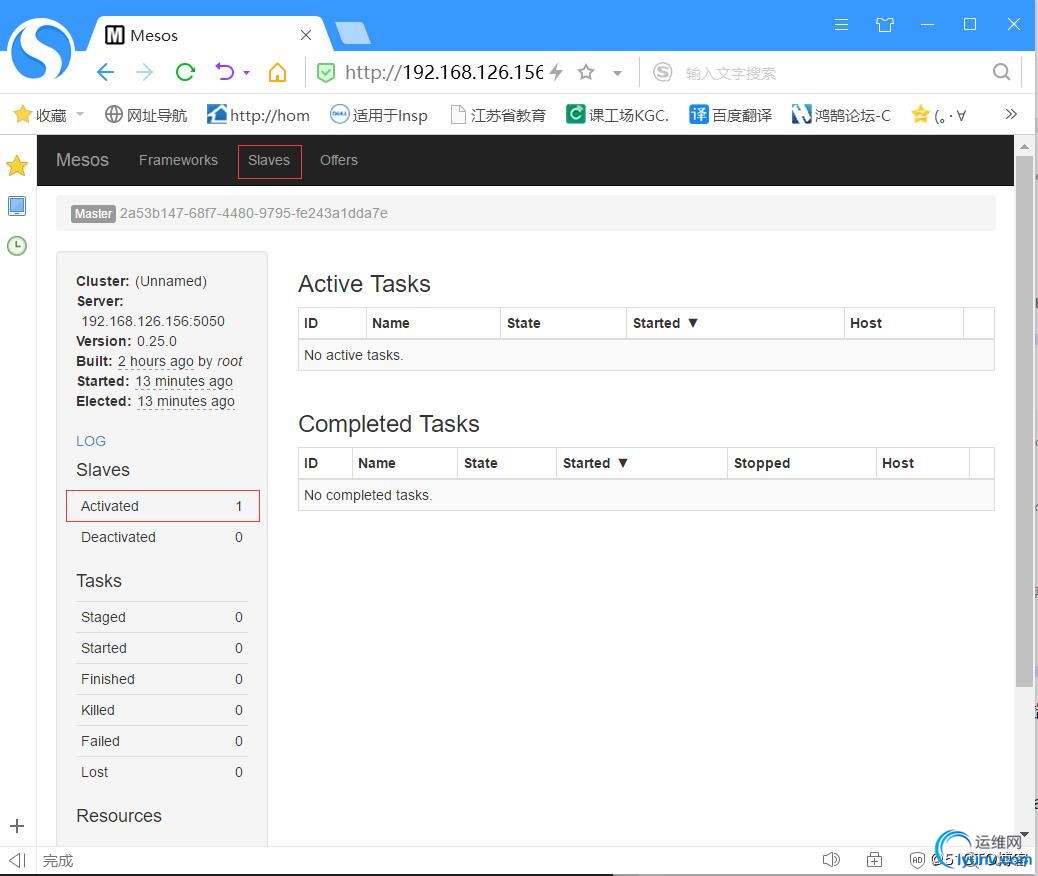This screenshot has width=1038, height=876.
Task: Open http://hom bookmark
Action: click(258, 115)
